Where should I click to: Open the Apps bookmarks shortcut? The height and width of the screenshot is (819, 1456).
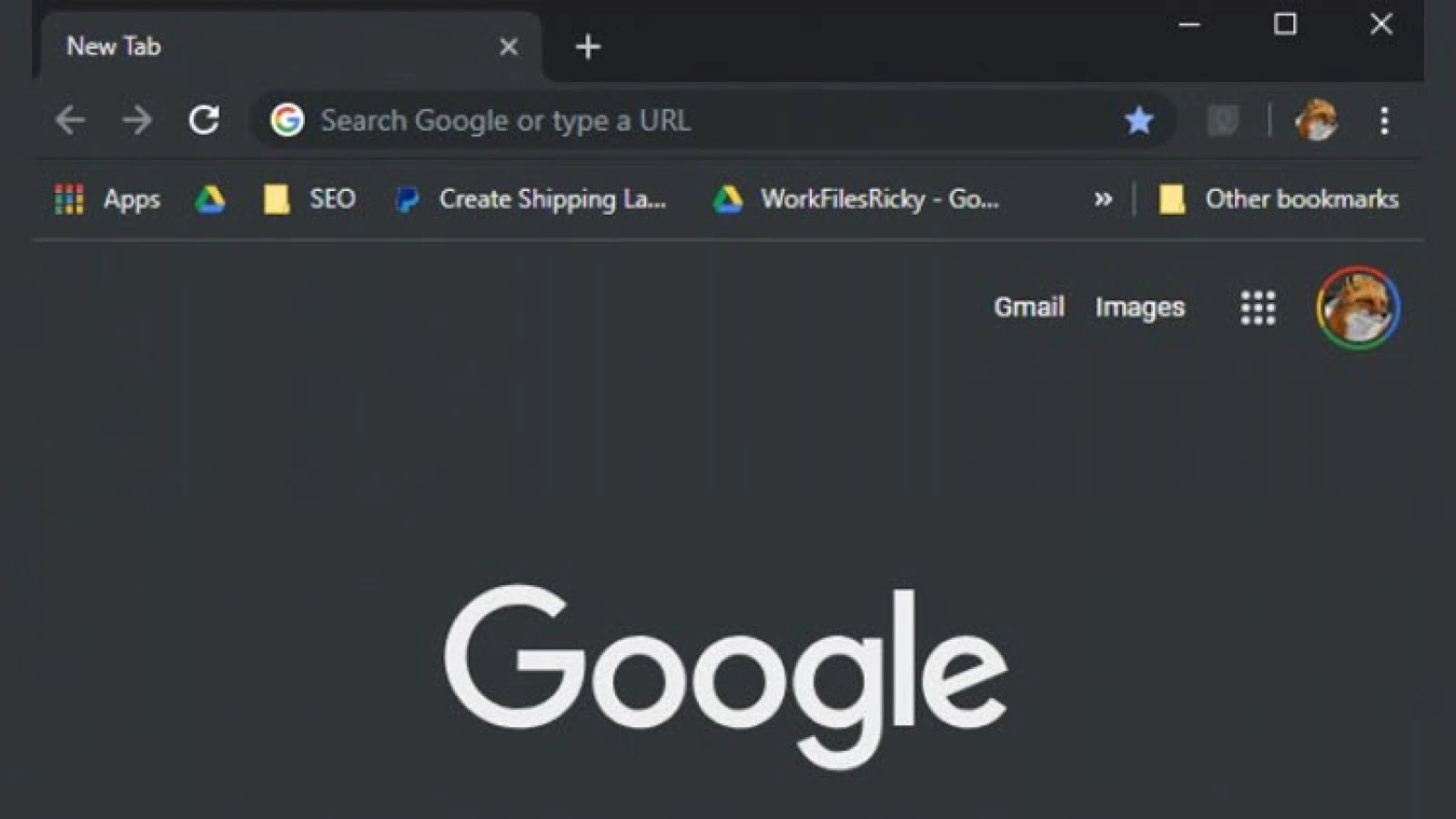107,199
